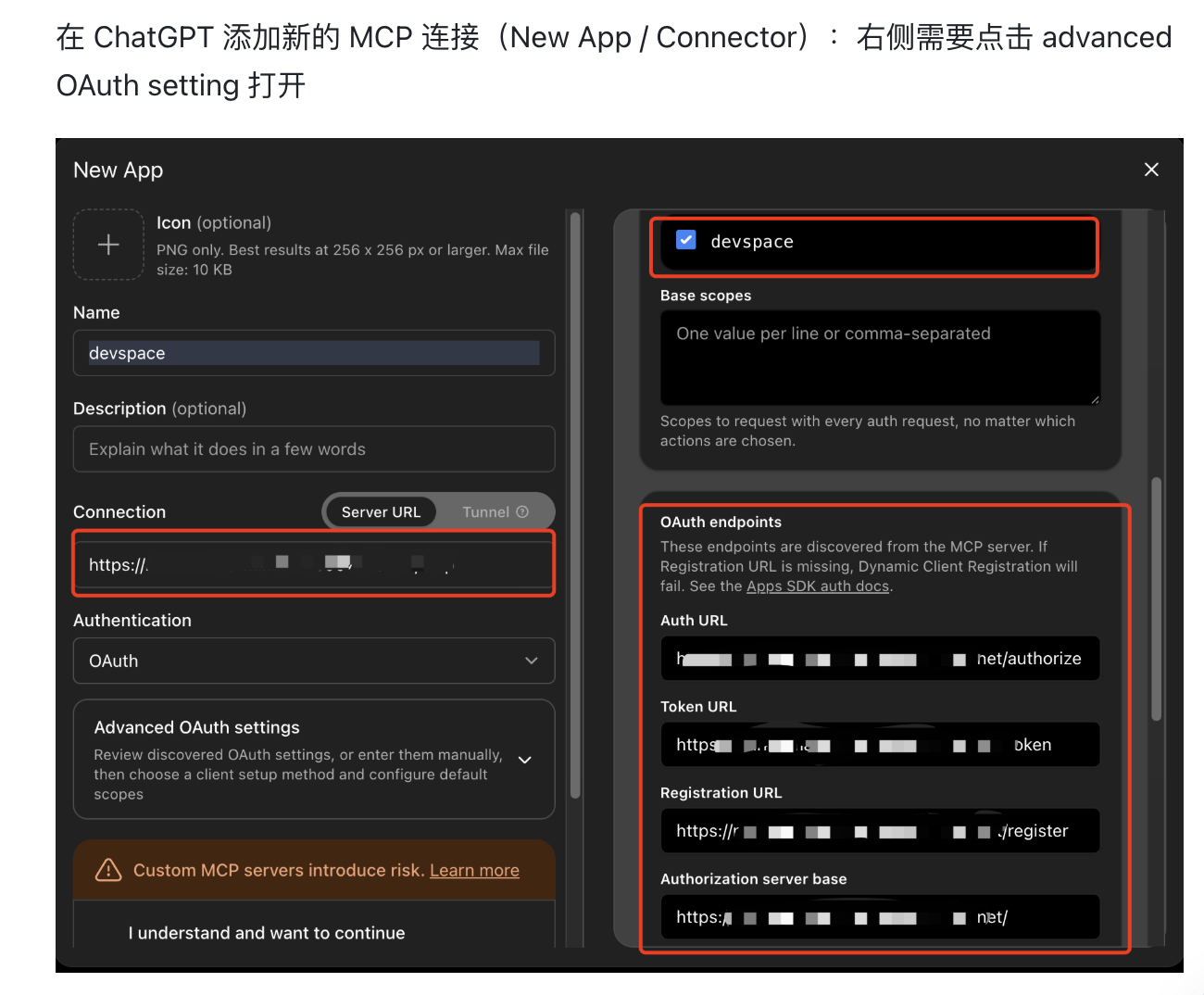Screen dimensions: 1204x995
Task: Open the Apps SDK auth docs link
Action: [x=818, y=586]
